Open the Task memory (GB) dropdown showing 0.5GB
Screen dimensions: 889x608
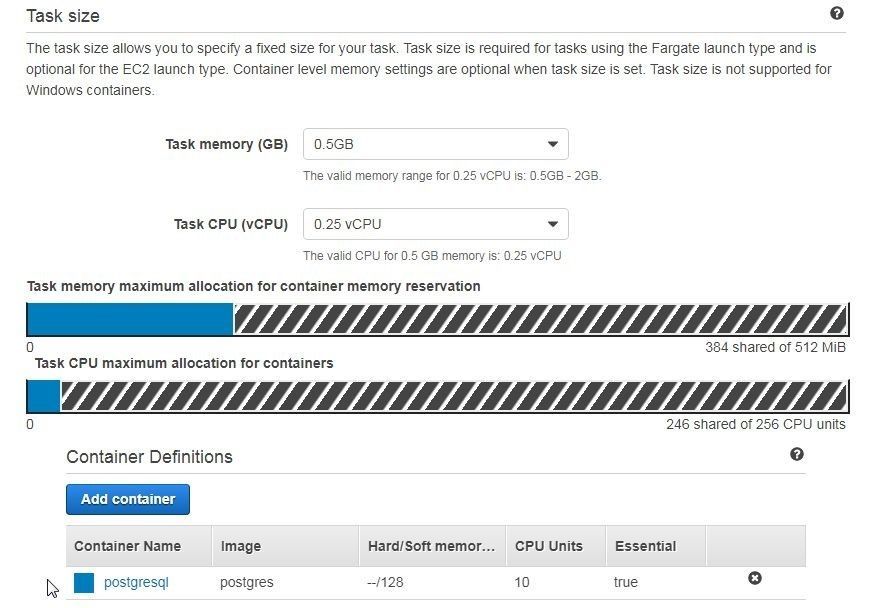tap(435, 144)
